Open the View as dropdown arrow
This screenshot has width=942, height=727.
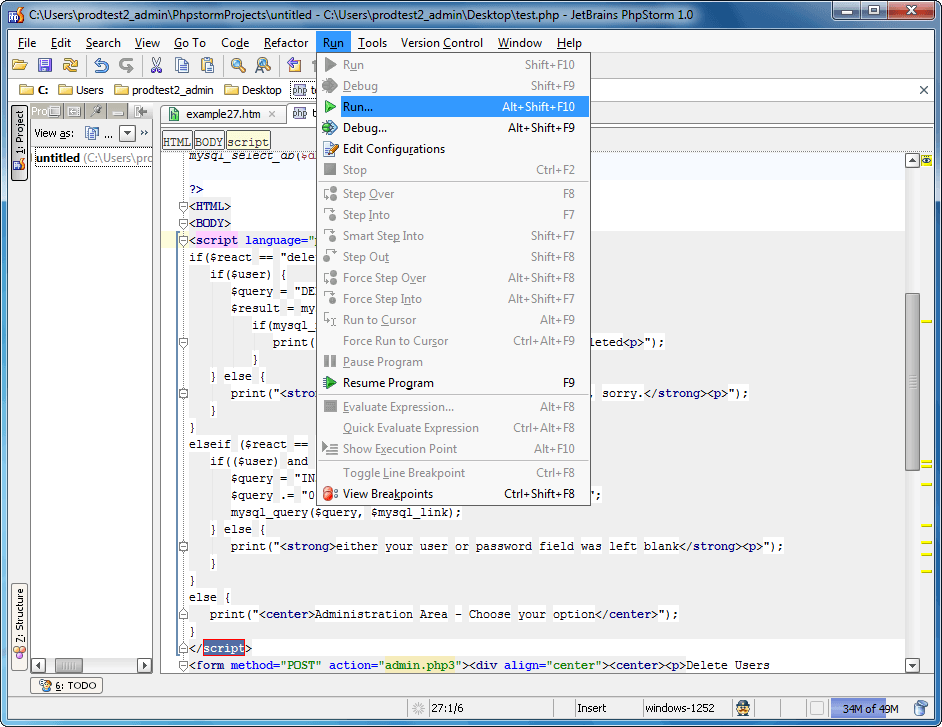(x=127, y=133)
